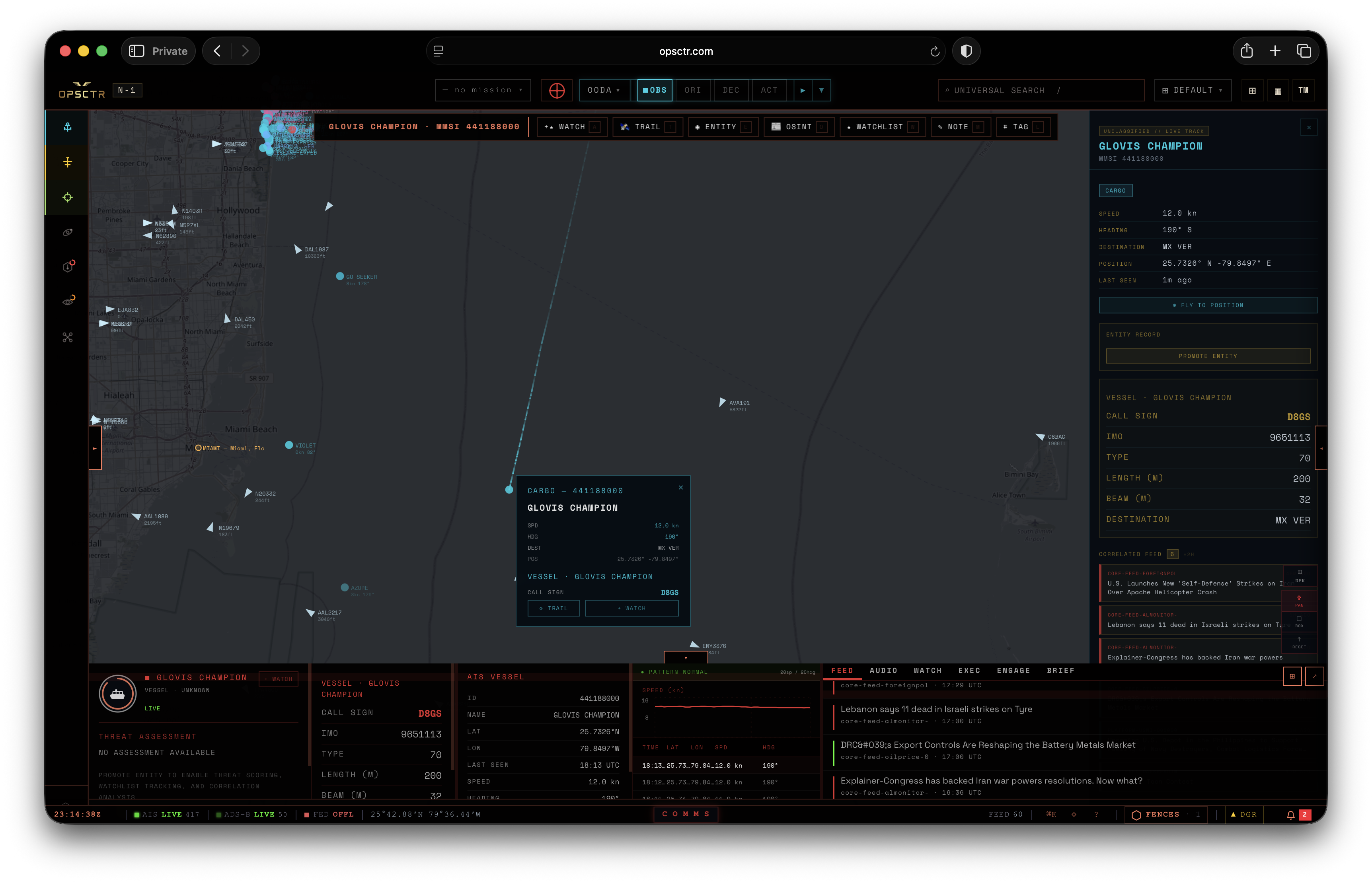This screenshot has height=883, width=1372.
Task: Expand the right edge panel handle
Action: (x=1321, y=448)
